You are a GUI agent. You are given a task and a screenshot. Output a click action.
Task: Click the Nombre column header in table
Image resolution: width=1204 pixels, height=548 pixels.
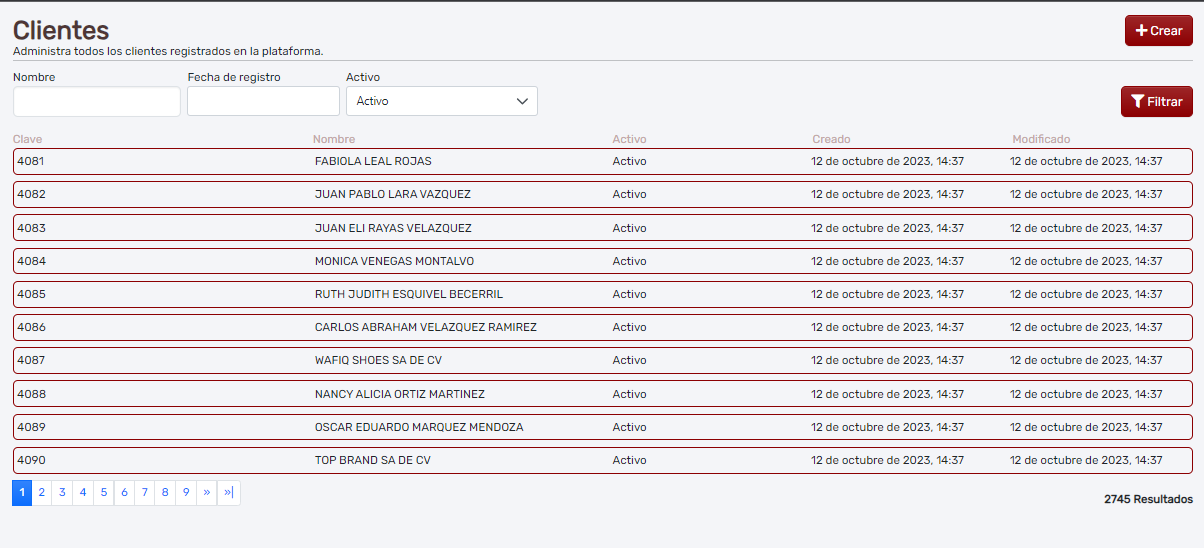click(x=334, y=139)
